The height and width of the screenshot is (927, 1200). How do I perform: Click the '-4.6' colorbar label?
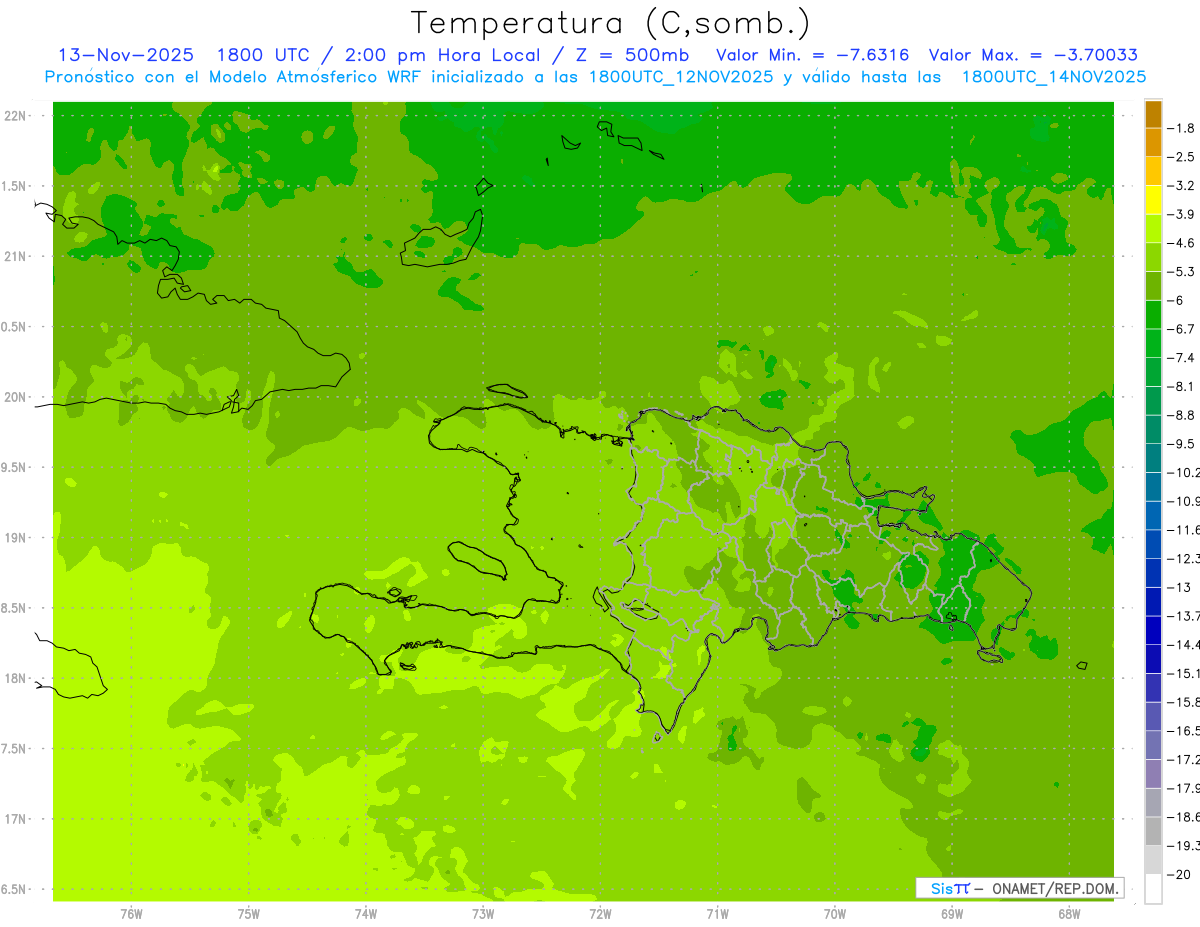pos(1183,243)
